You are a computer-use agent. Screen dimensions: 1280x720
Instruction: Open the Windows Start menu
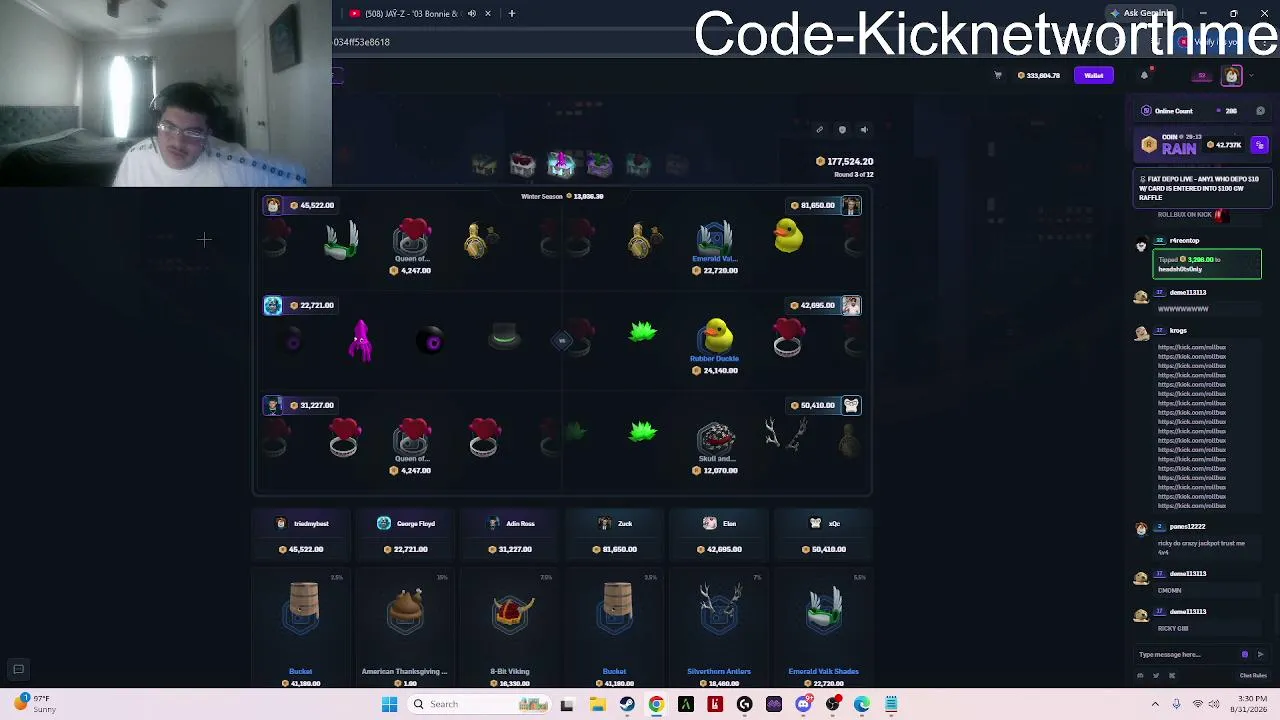pyautogui.click(x=389, y=704)
